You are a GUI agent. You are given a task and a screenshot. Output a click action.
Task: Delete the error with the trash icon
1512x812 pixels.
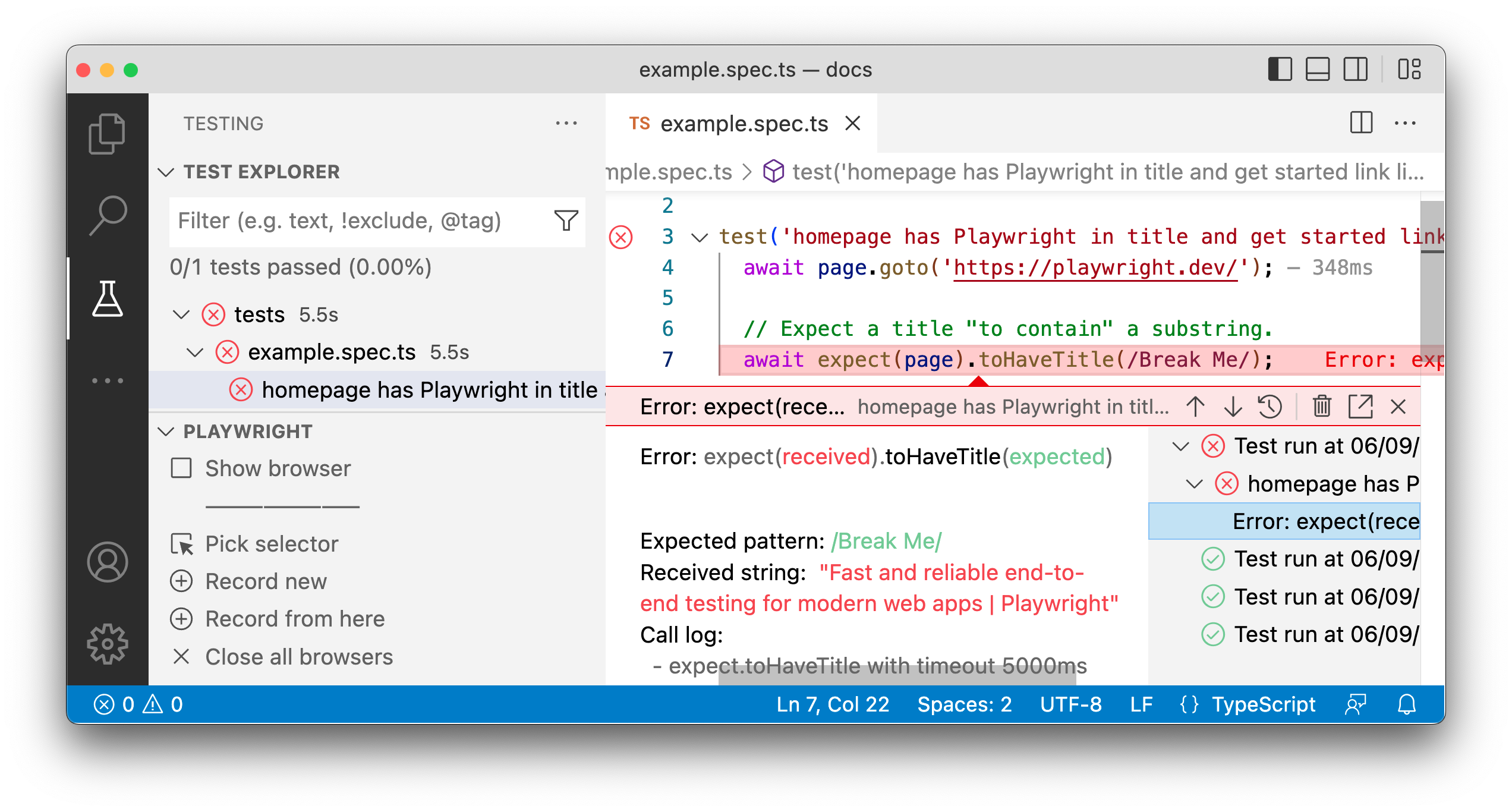pos(1322,407)
